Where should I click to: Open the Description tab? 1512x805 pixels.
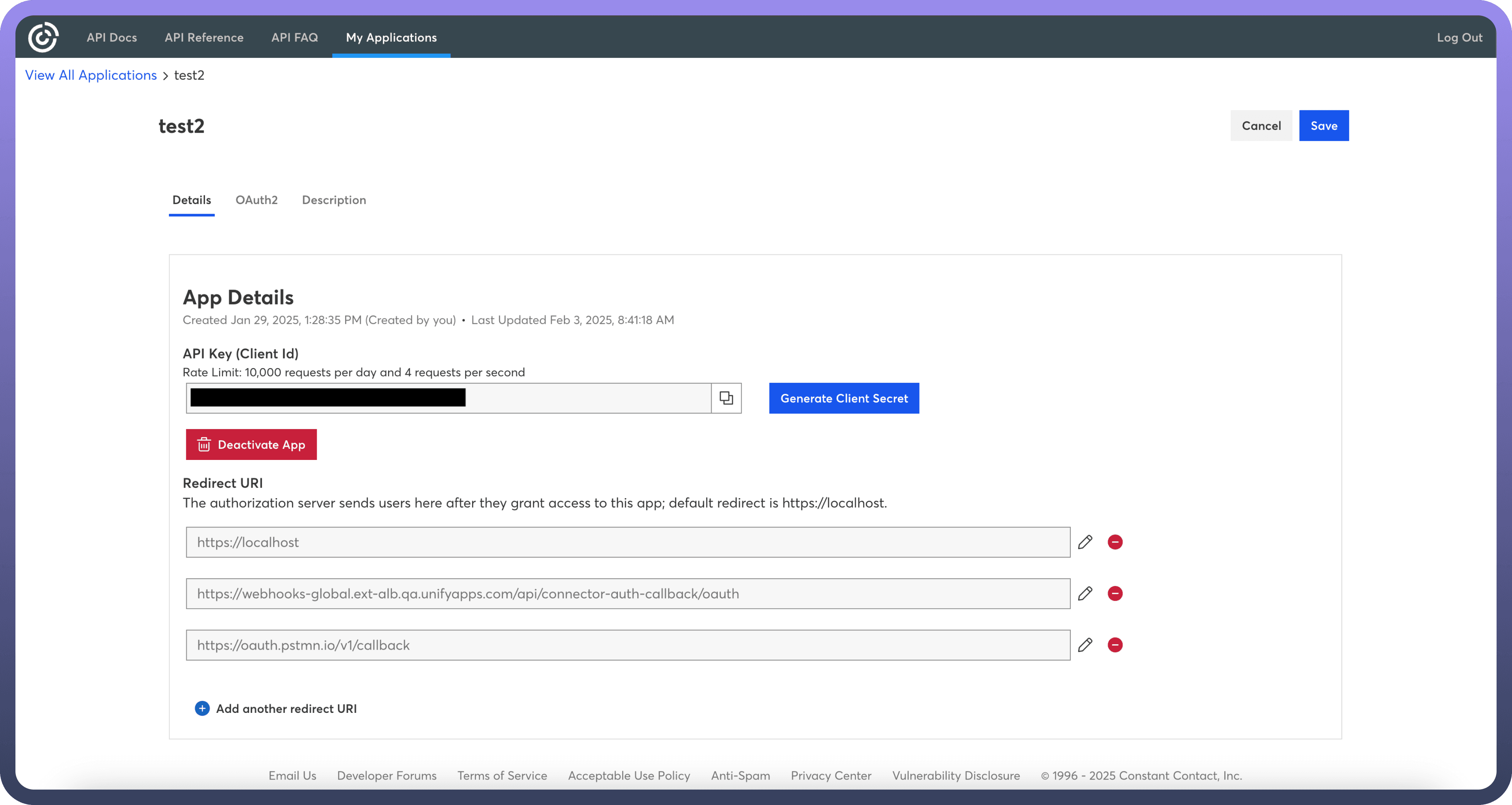pos(334,200)
